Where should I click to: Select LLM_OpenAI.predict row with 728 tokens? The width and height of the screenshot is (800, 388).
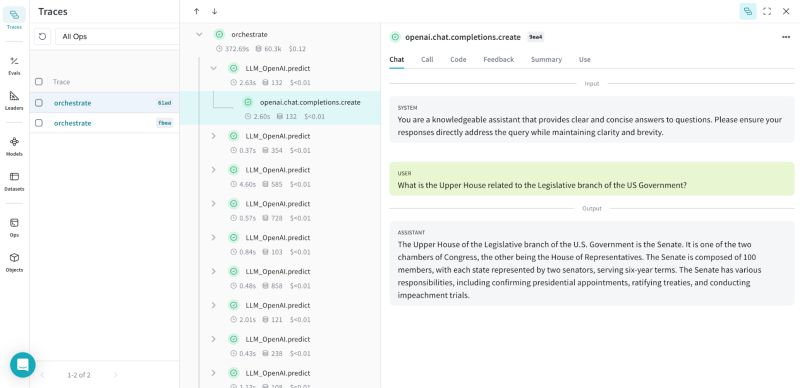[280, 209]
